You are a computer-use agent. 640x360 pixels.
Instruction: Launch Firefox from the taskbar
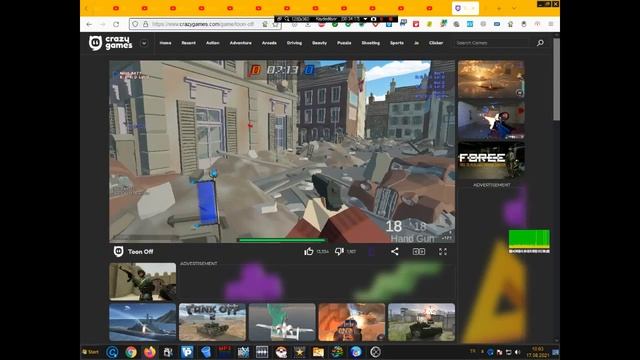(150, 352)
